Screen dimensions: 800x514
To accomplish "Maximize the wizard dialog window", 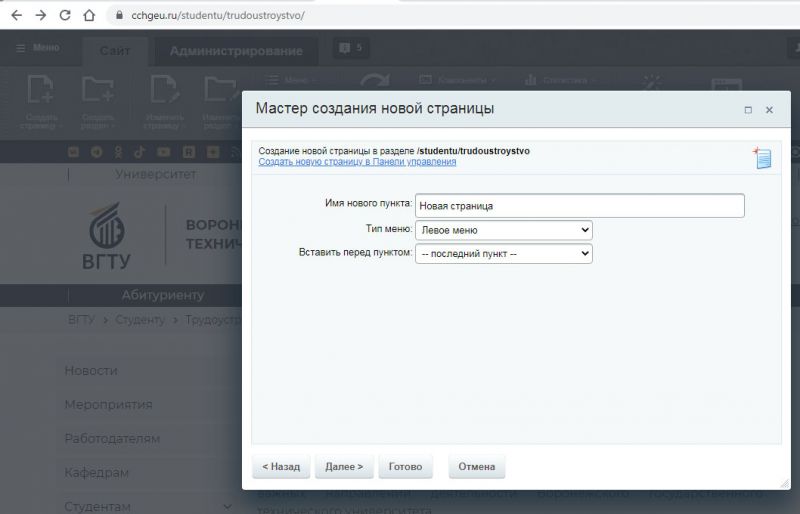I will pyautogui.click(x=748, y=110).
